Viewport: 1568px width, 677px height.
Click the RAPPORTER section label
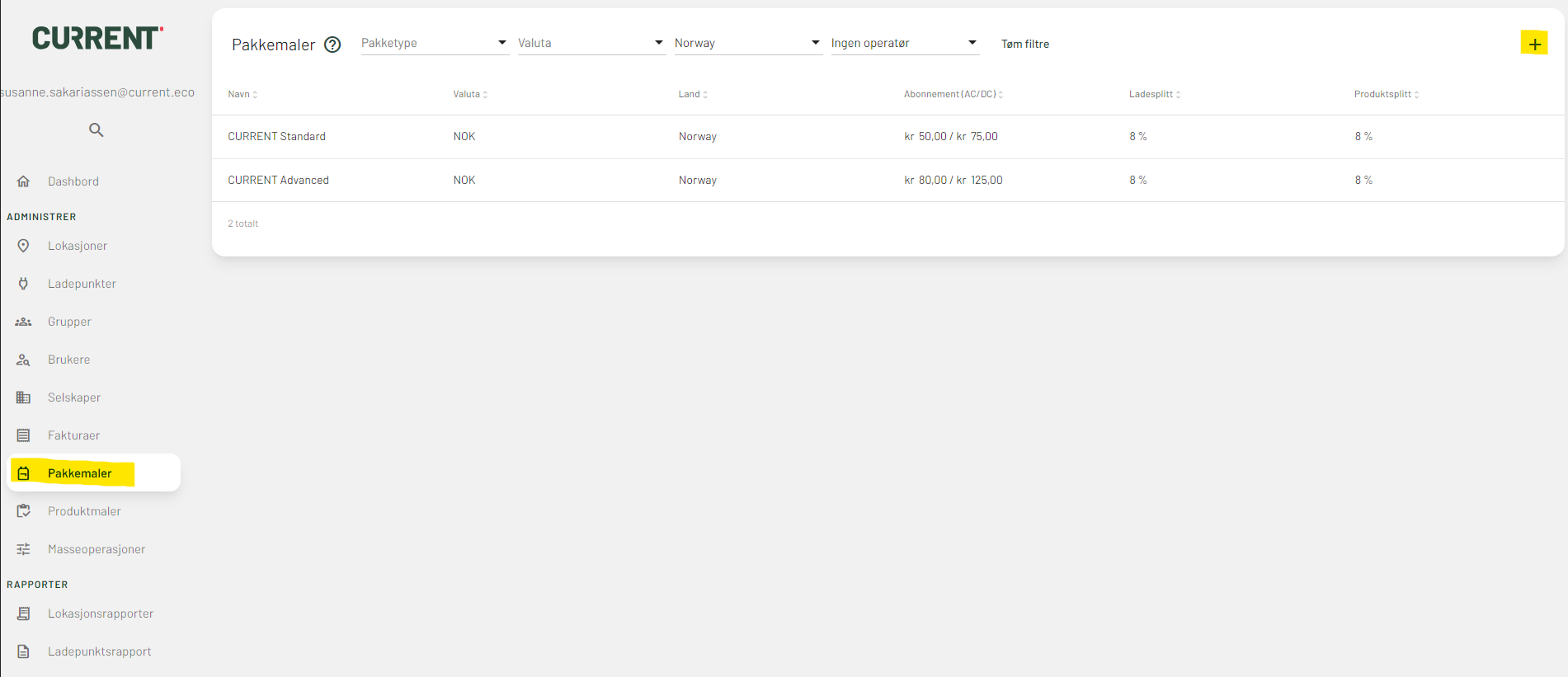click(37, 585)
